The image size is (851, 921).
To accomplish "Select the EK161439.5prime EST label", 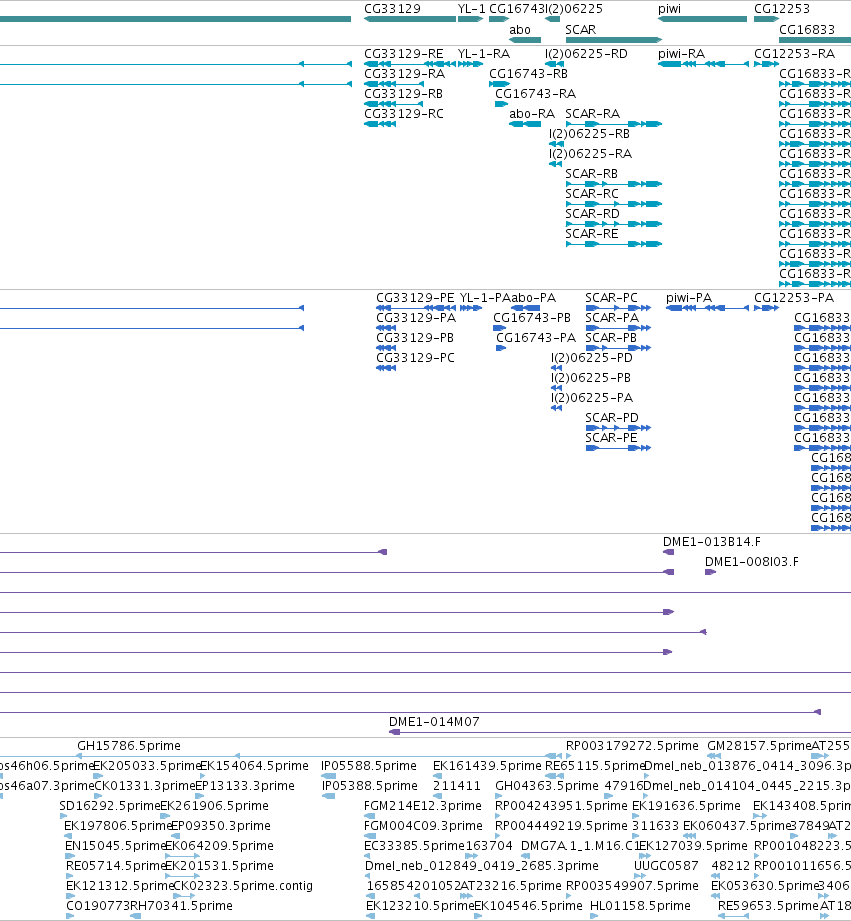I will click(x=487, y=765).
